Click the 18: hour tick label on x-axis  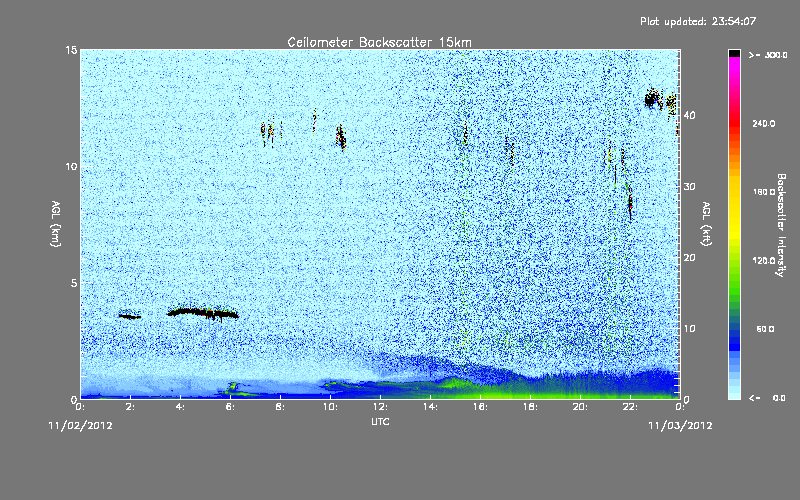coord(531,407)
